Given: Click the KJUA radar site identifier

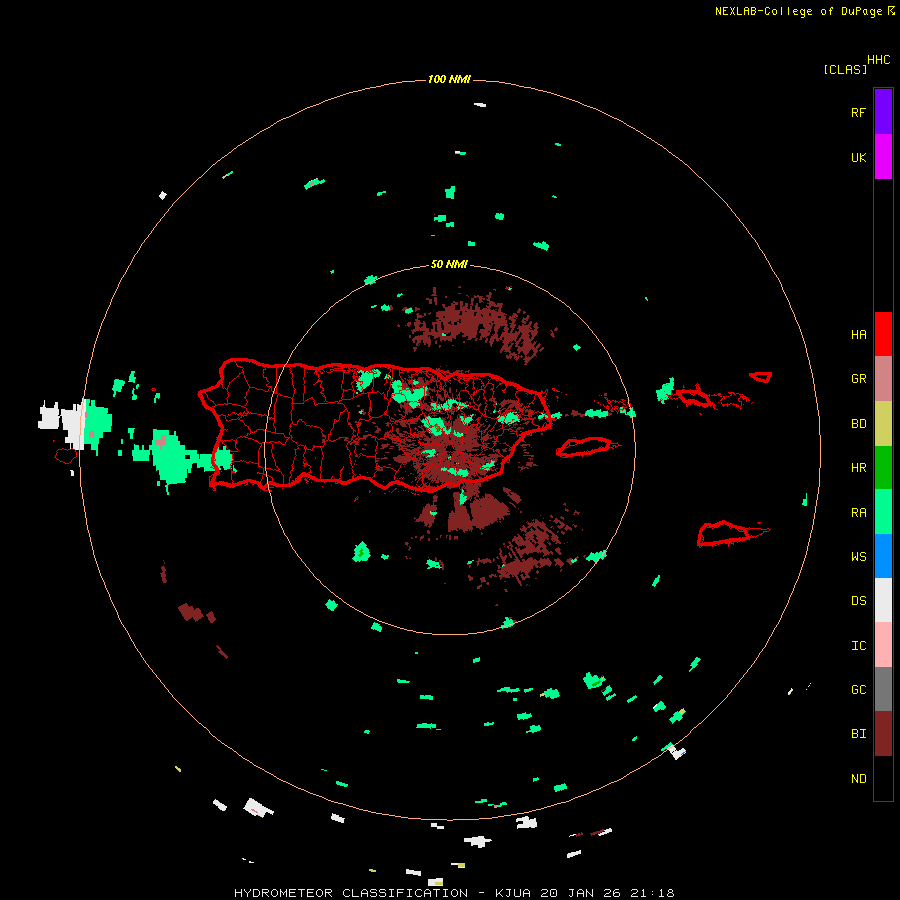Looking at the screenshot, I should click(x=513, y=893).
